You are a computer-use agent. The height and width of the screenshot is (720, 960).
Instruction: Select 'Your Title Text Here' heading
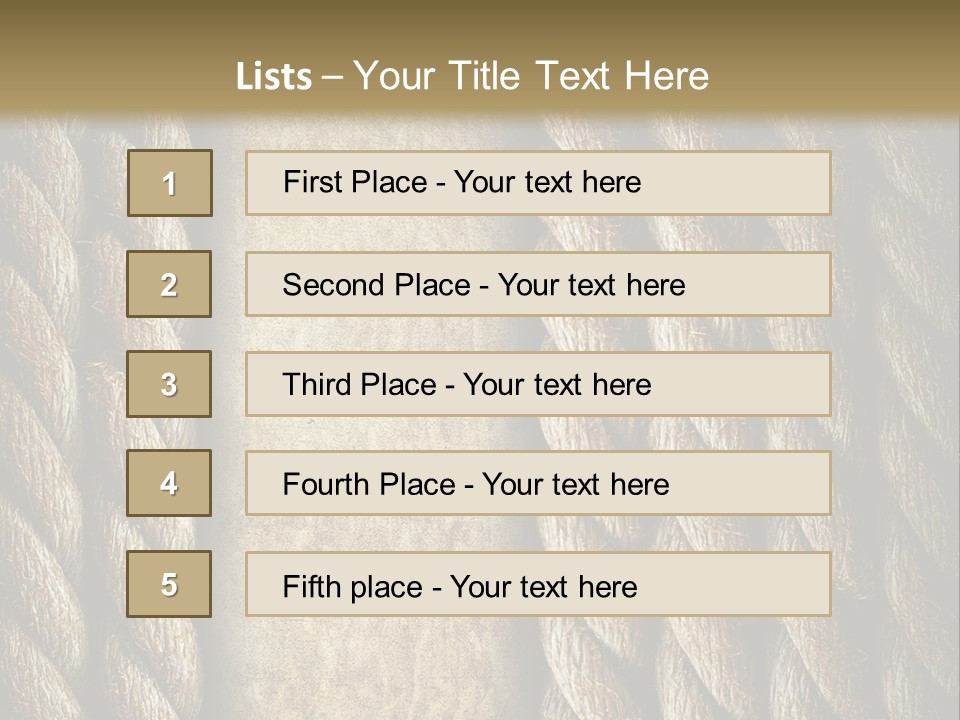pyautogui.click(x=531, y=76)
